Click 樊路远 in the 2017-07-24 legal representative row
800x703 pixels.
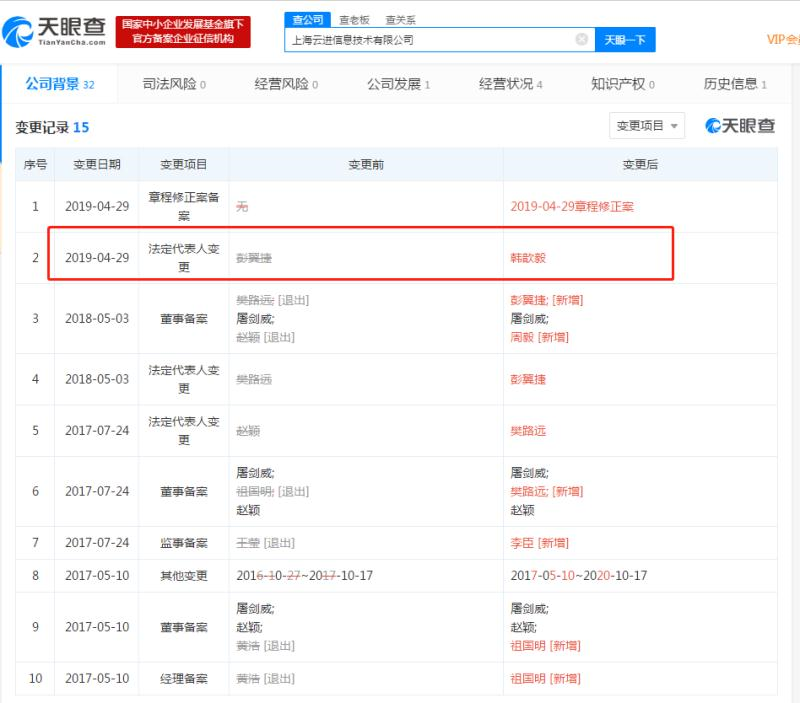click(x=528, y=431)
